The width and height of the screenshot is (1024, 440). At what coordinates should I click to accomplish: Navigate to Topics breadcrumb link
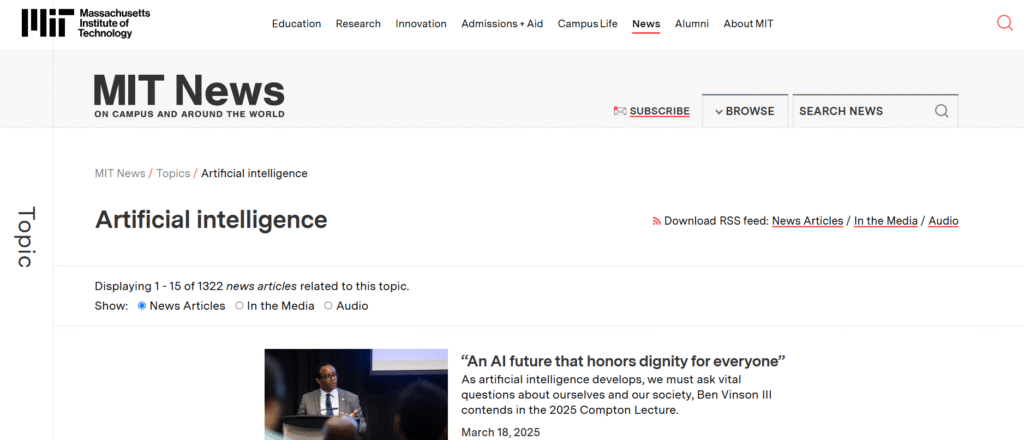point(172,173)
